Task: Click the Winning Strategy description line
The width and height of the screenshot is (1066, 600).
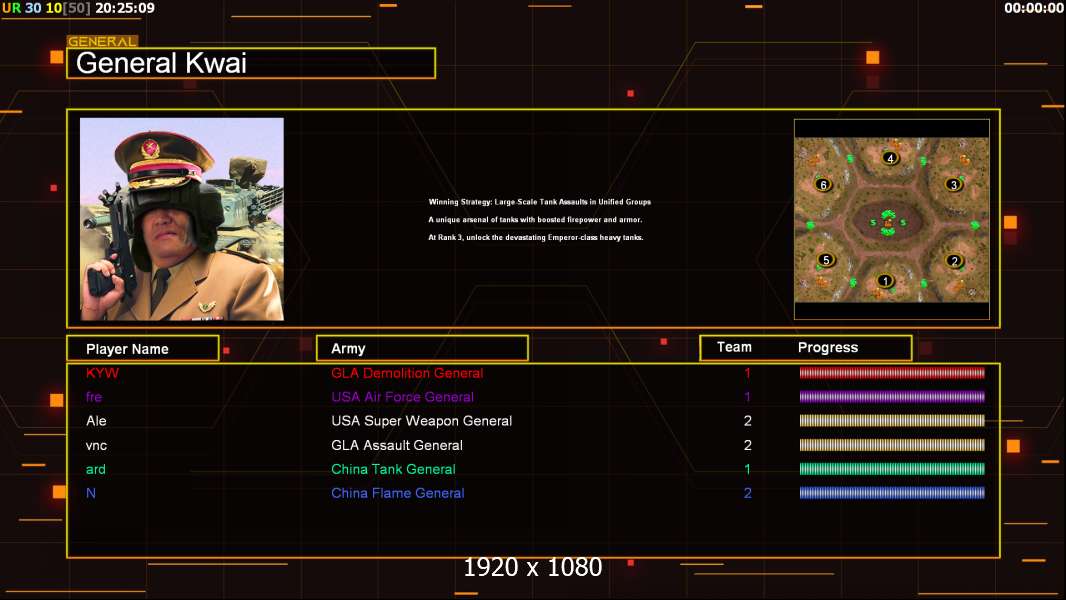Action: pos(540,202)
